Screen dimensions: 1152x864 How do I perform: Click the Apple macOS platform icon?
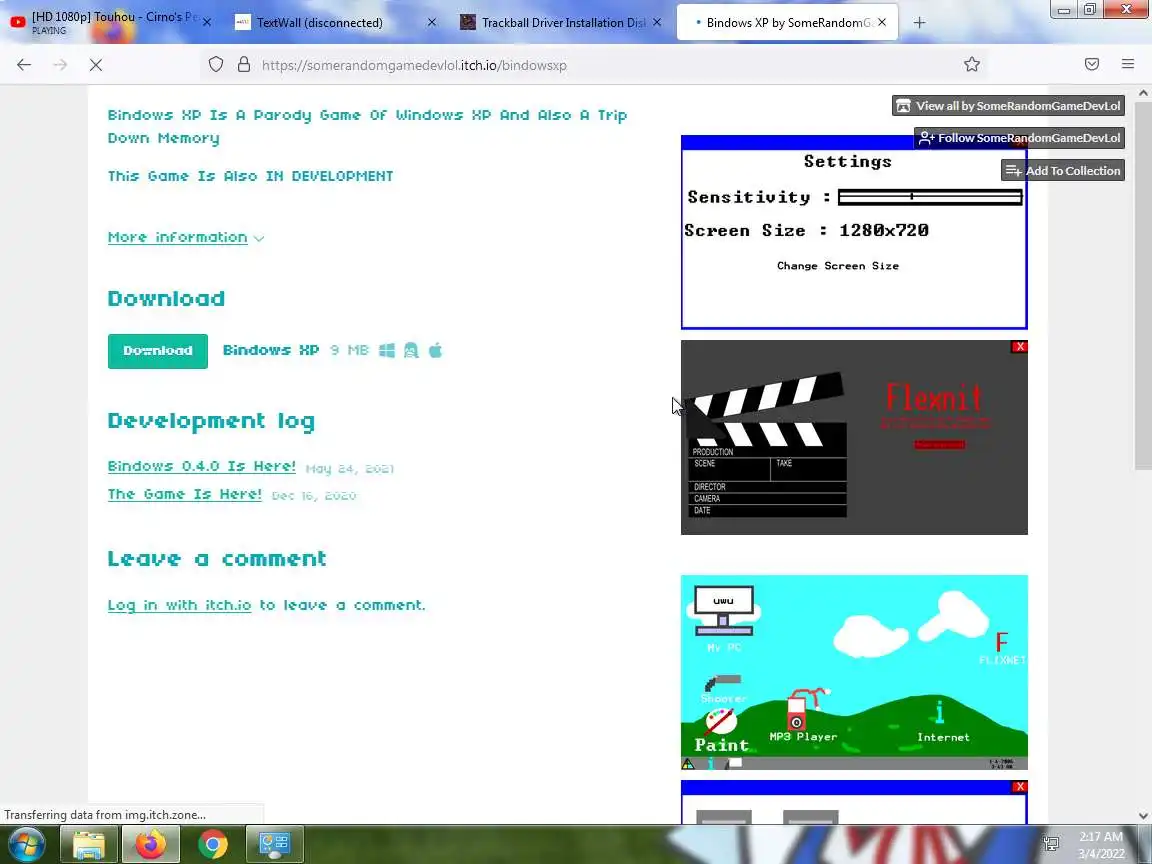436,350
